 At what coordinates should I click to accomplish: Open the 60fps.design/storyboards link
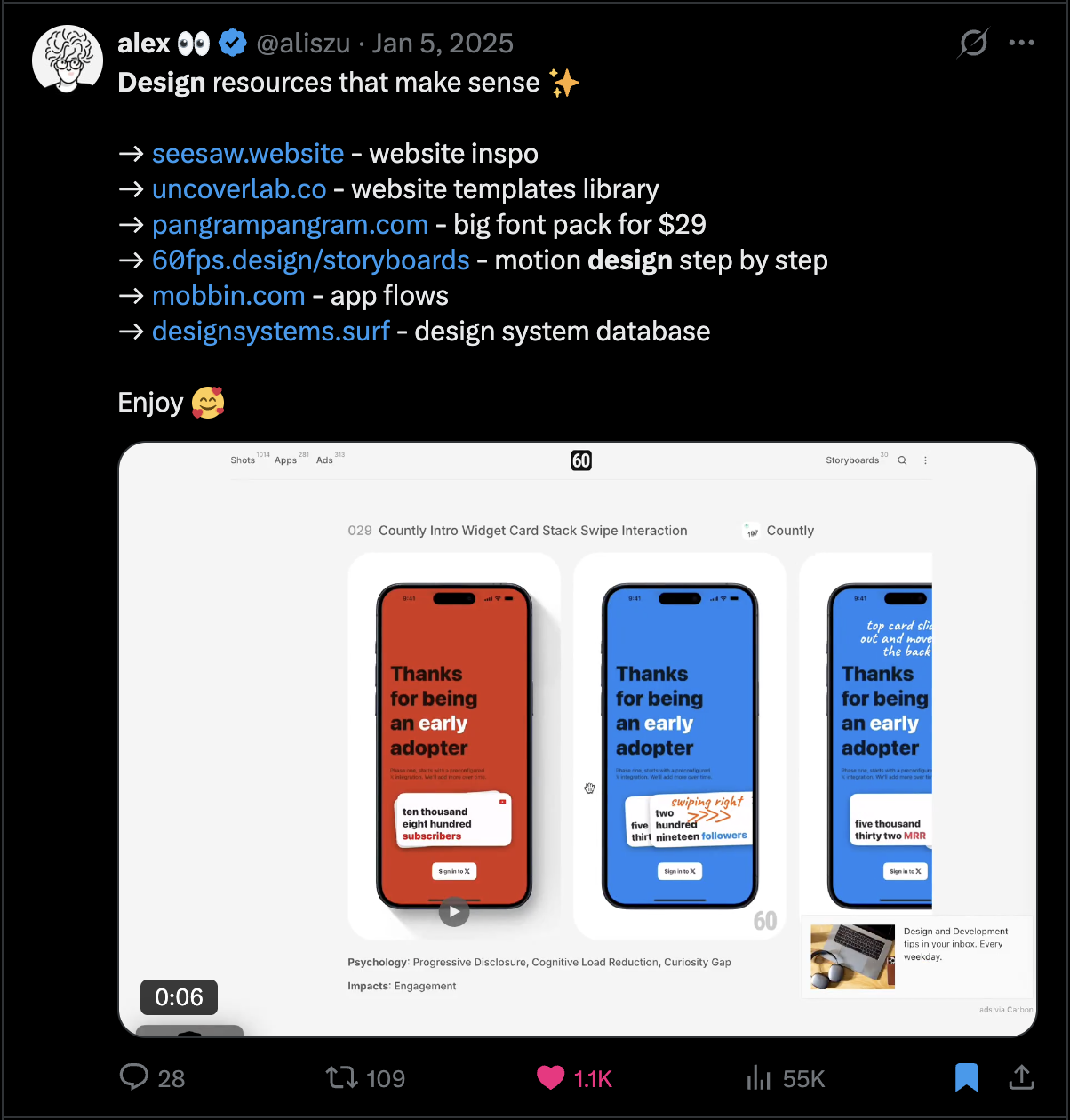click(x=310, y=260)
